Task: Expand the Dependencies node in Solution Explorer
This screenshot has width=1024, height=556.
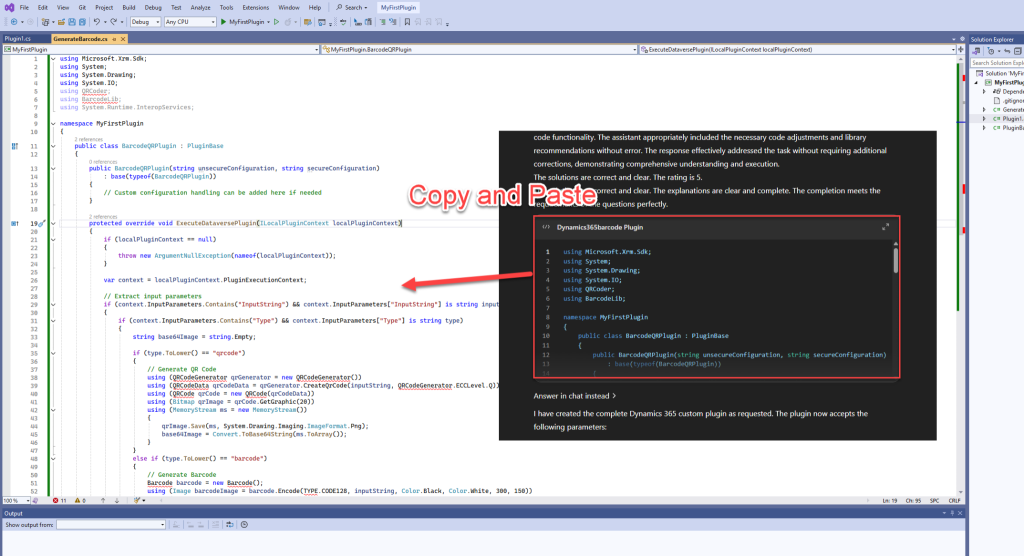Action: pos(984,91)
